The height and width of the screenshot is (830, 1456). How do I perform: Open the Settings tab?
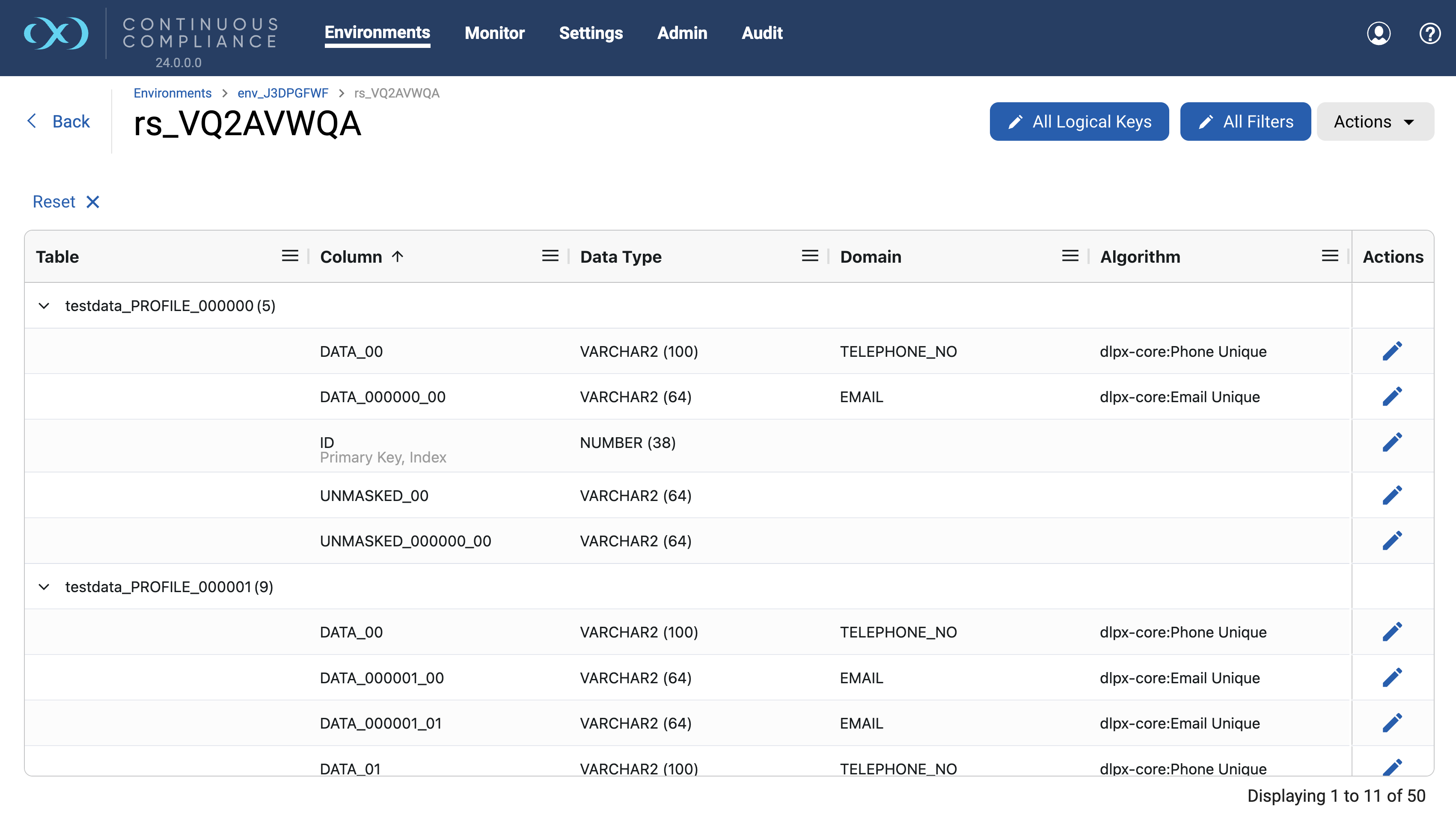[591, 33]
